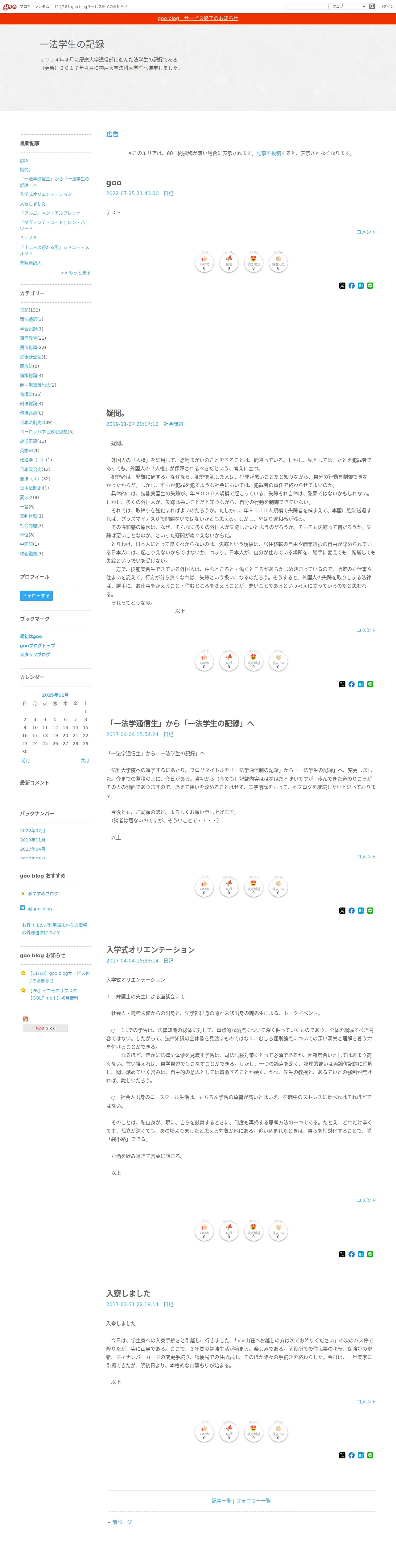Share the 疑問。 post on LINE
Screen dimensions: 396x1568
pos(370,684)
